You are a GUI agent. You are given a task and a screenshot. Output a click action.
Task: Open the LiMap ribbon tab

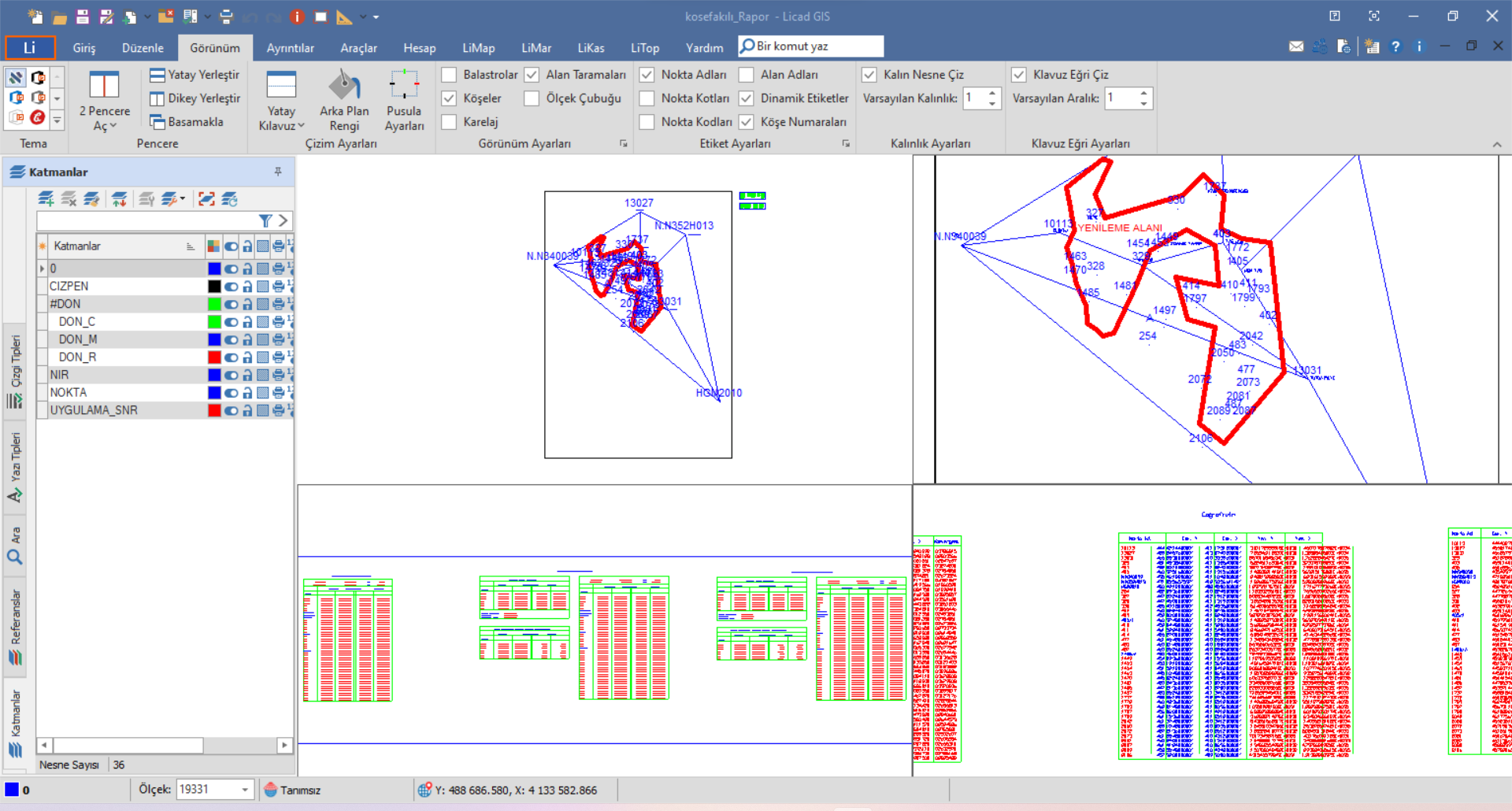click(x=479, y=48)
